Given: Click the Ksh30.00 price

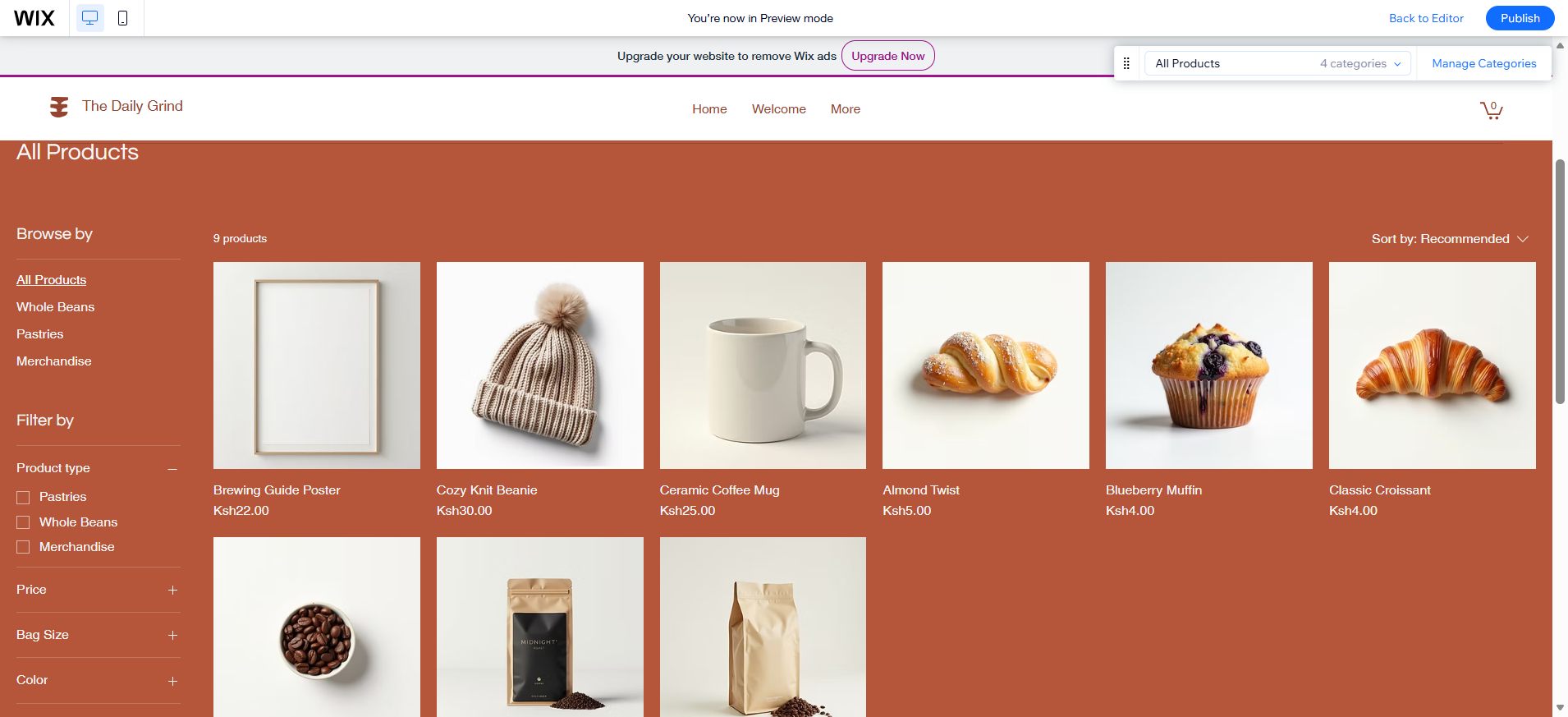Looking at the screenshot, I should 465,511.
